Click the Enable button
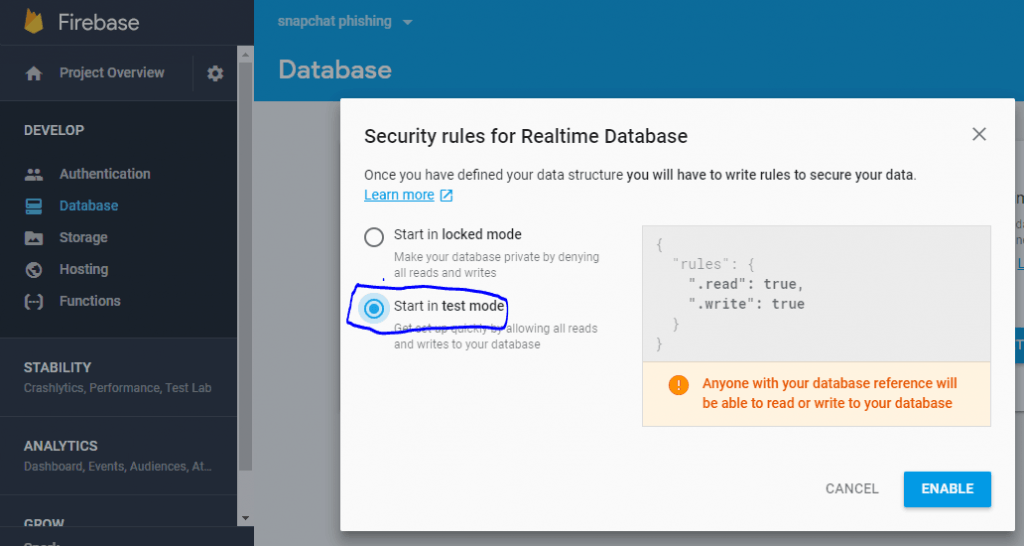The width and height of the screenshot is (1024, 546). (x=947, y=489)
